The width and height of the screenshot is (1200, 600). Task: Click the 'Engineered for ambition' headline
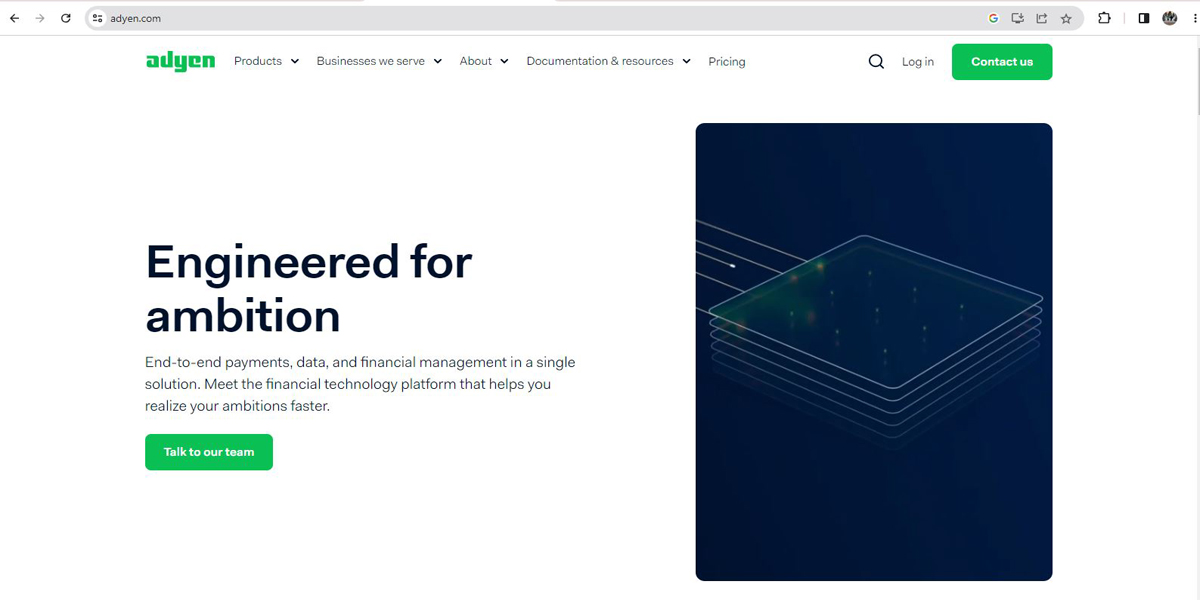tap(309, 289)
